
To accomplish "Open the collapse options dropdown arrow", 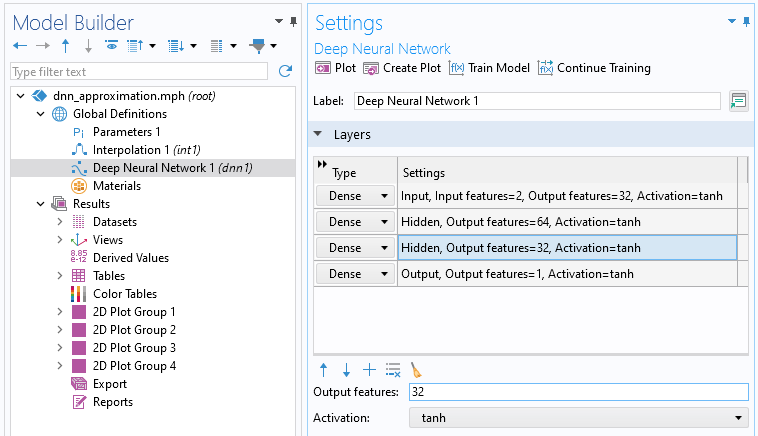I will click(153, 46).
